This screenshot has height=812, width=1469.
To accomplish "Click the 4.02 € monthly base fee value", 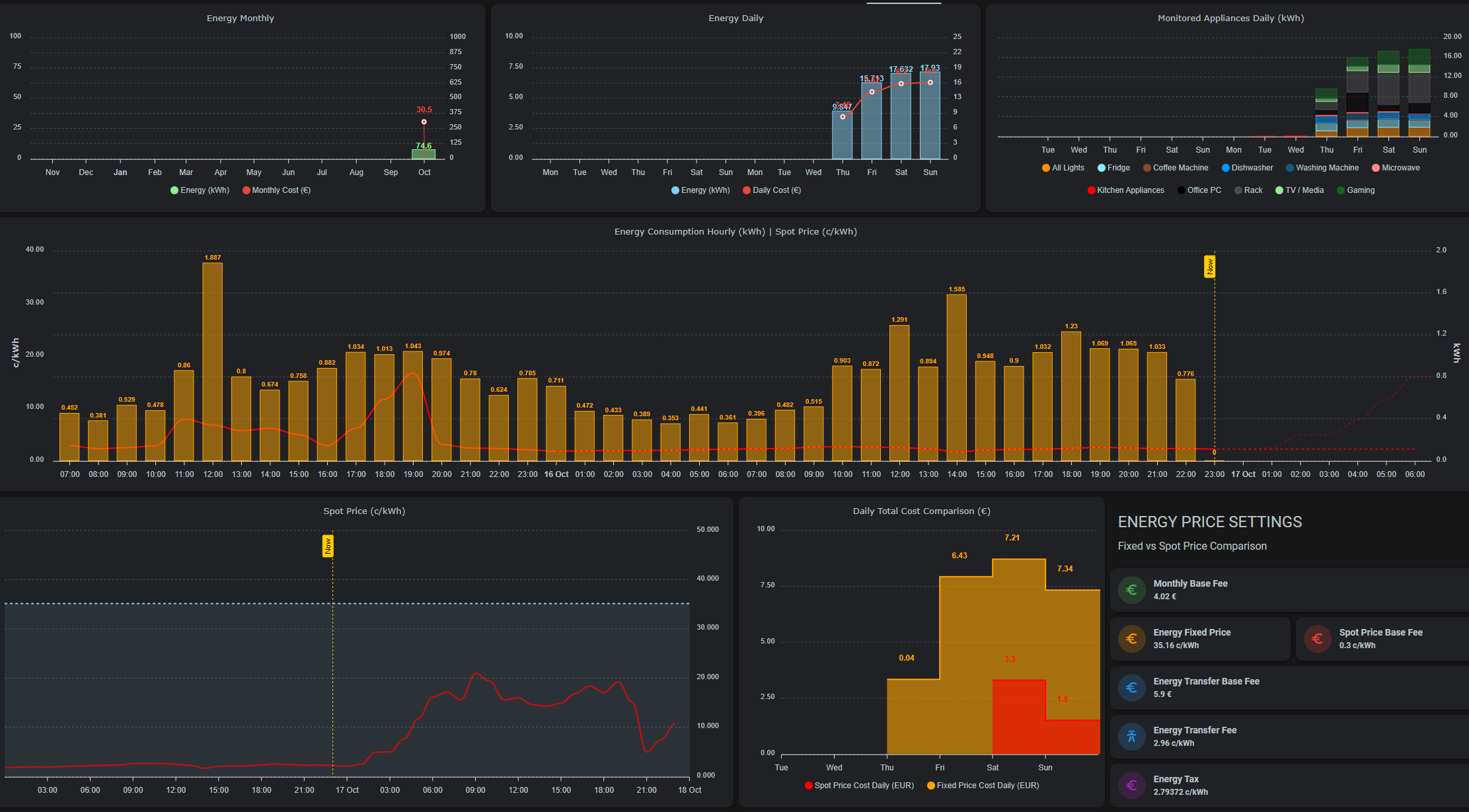I will click(1165, 597).
